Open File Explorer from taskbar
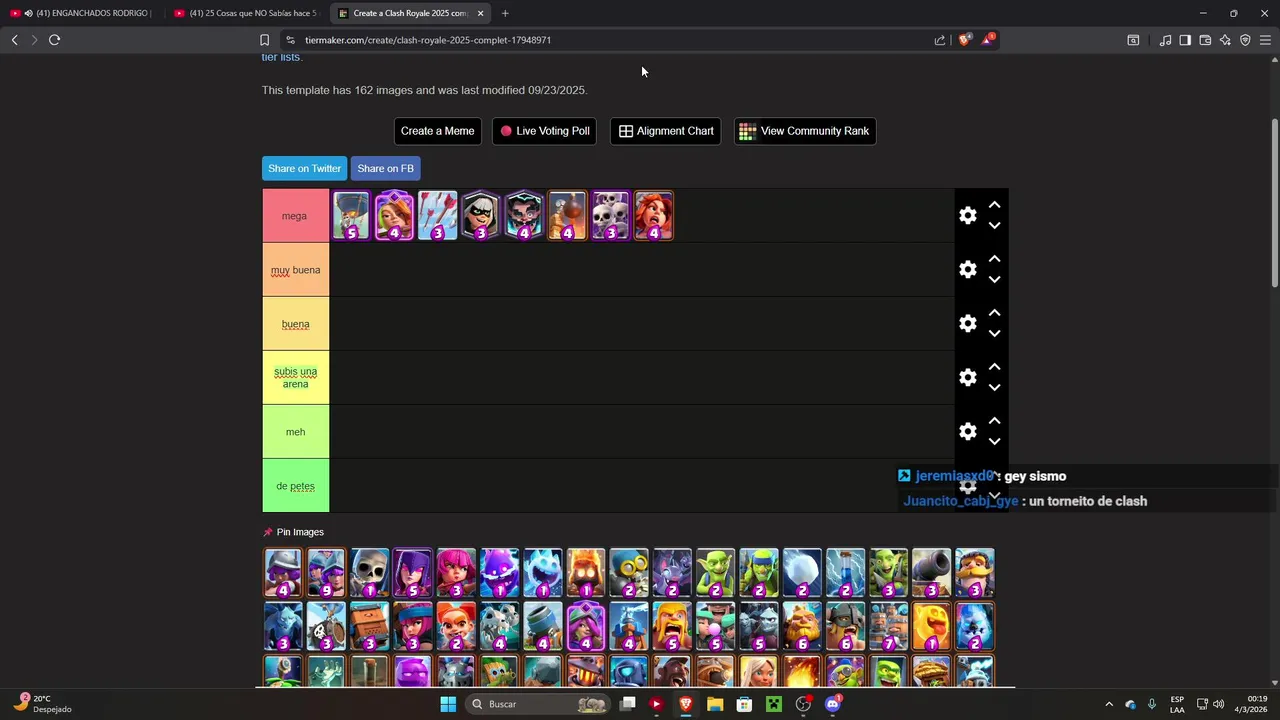 [715, 704]
